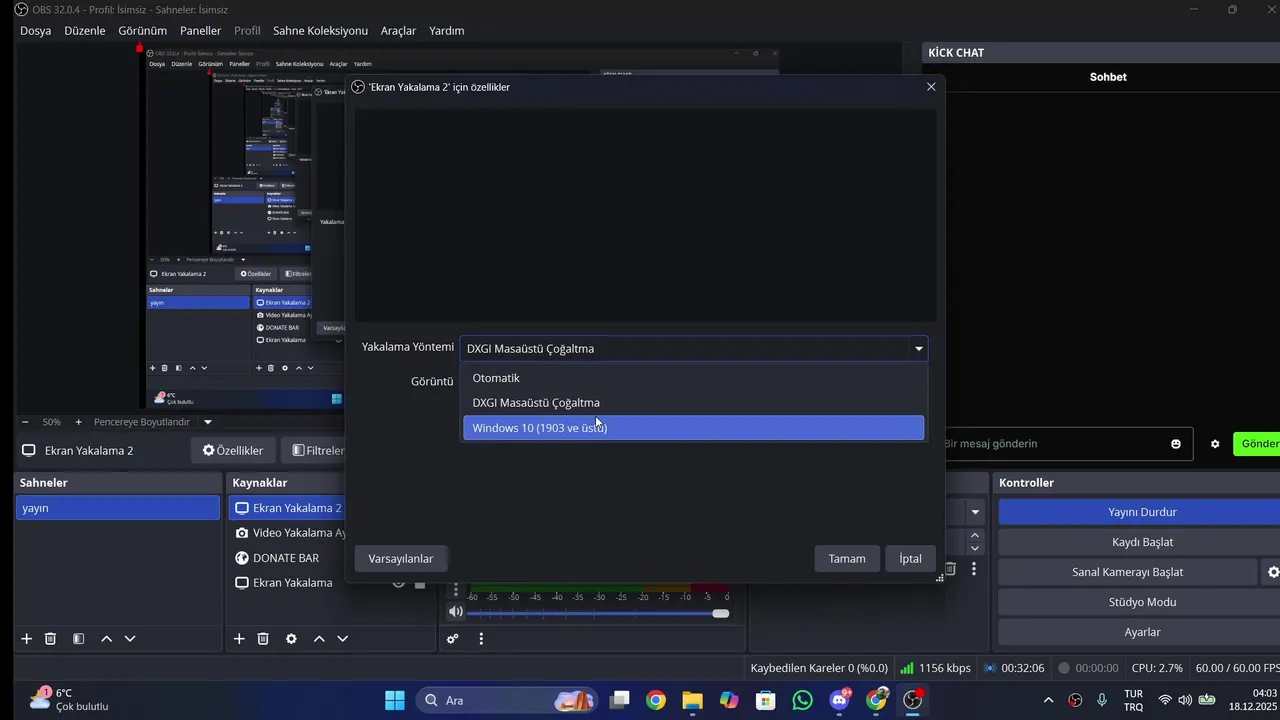The height and width of the screenshot is (720, 1280).
Task: Open emoji picker in chat box
Action: [x=1176, y=444]
